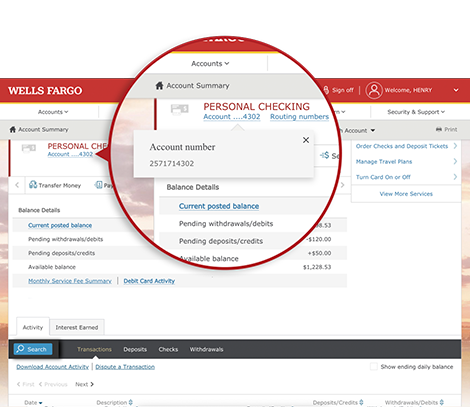The image size is (470, 407).
Task: Click the Next page arrow
Action: tap(92, 384)
